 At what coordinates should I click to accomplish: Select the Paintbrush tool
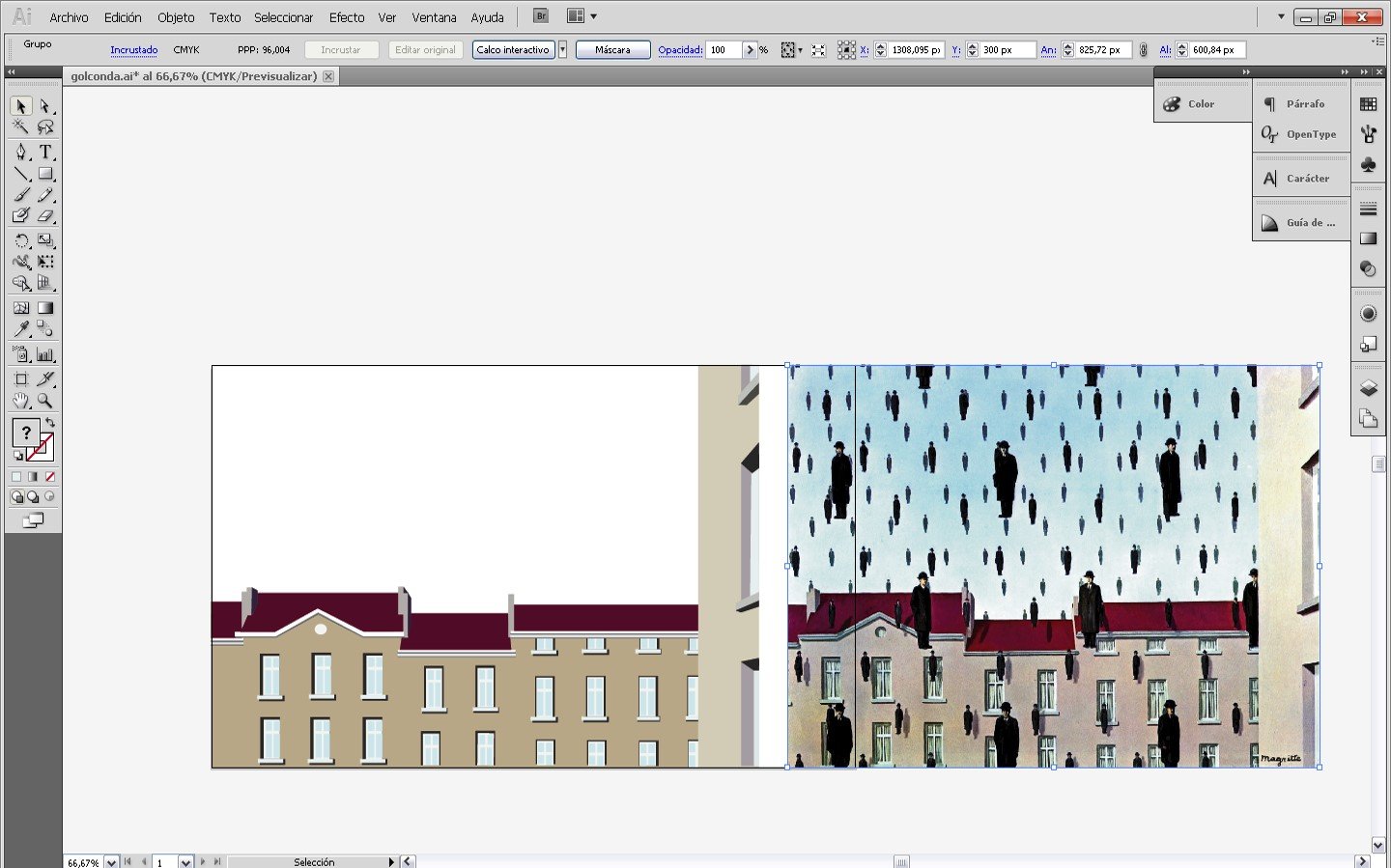tap(21, 195)
